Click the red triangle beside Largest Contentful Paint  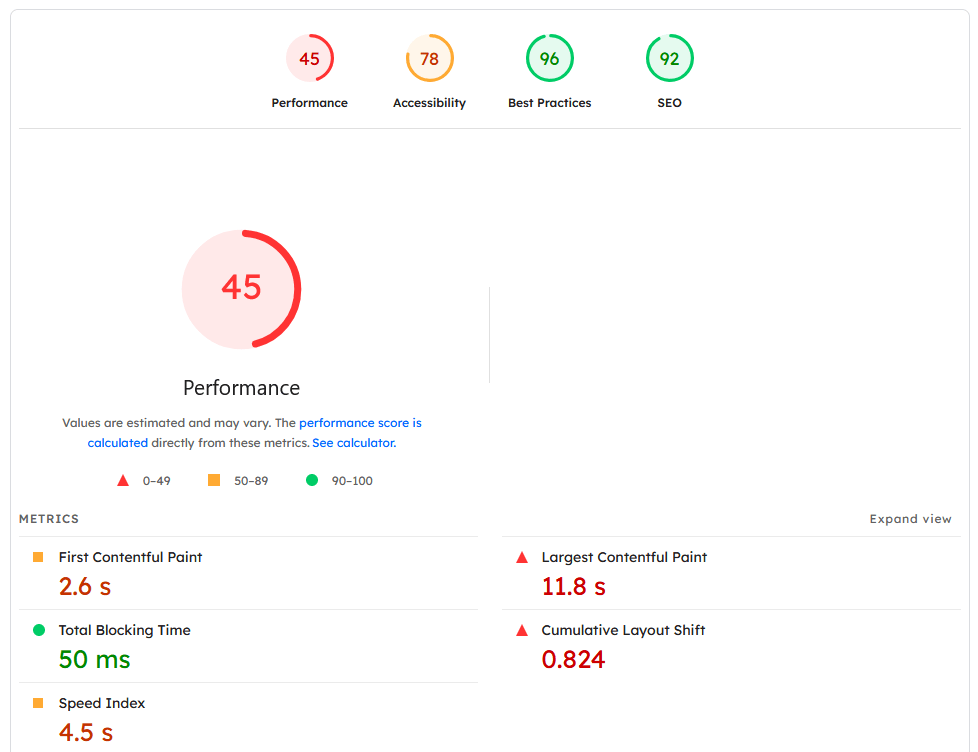click(x=521, y=557)
